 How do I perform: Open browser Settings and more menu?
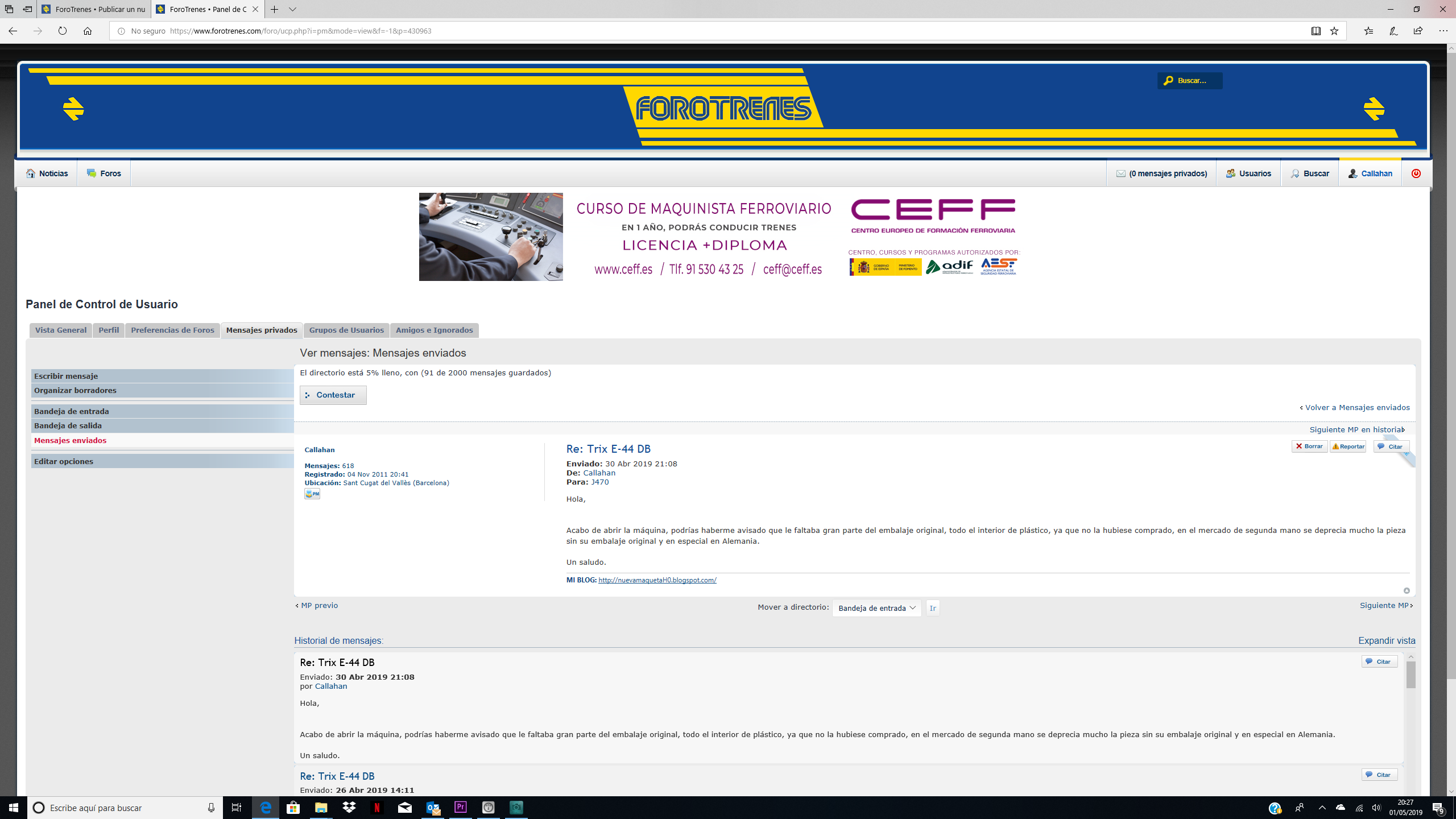click(1443, 31)
